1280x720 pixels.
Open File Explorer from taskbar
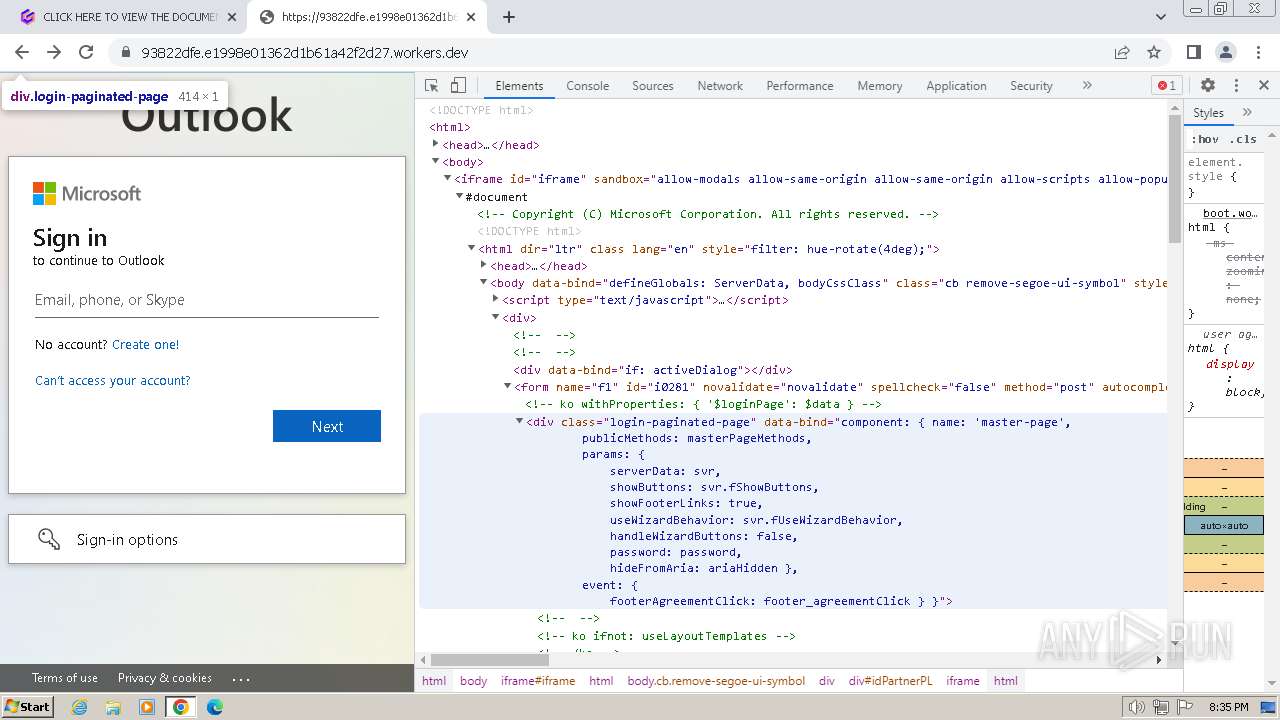113,707
